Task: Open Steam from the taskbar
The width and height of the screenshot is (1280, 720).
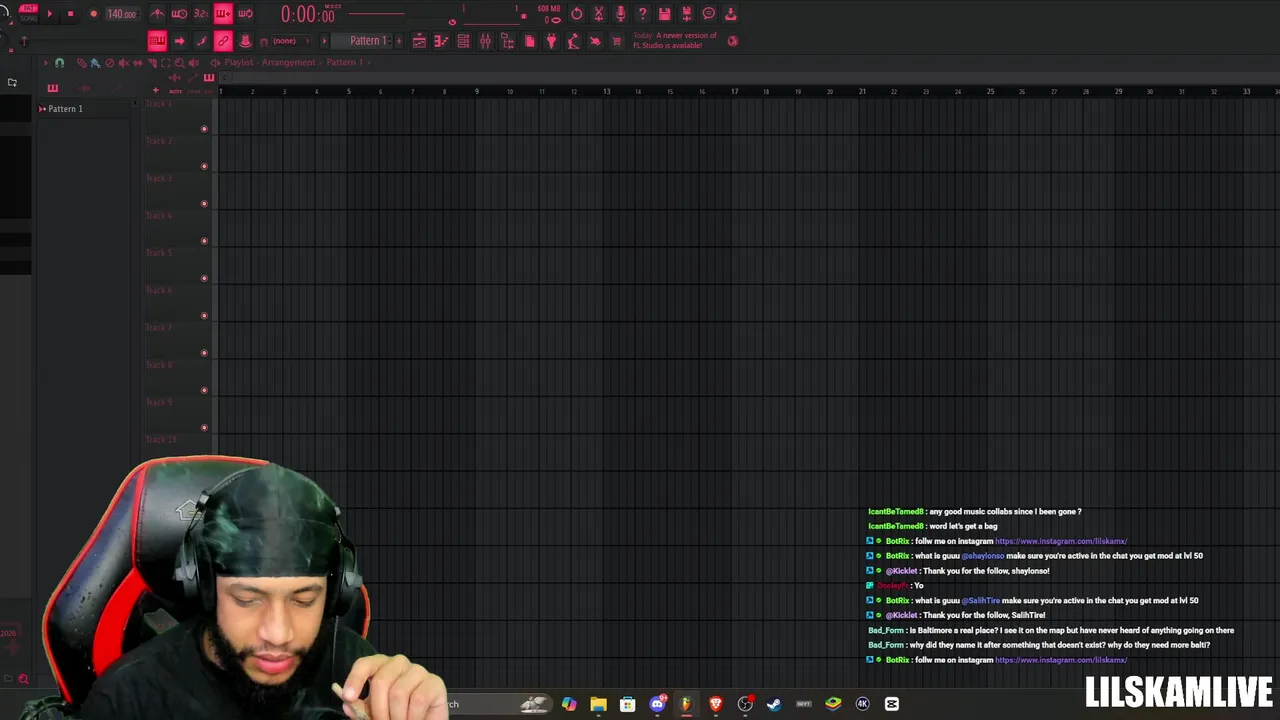Action: [774, 704]
